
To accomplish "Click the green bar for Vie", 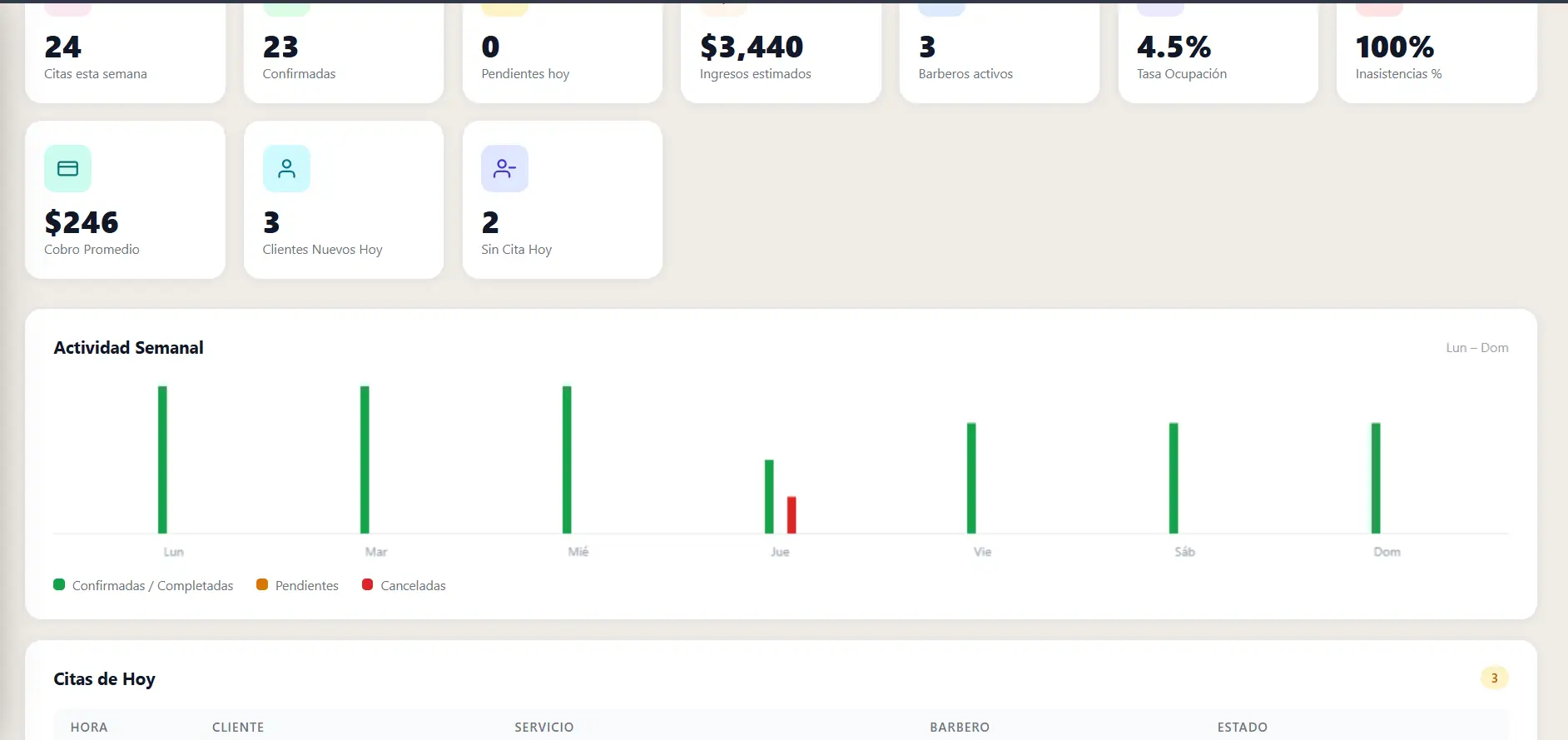I will coord(971,478).
